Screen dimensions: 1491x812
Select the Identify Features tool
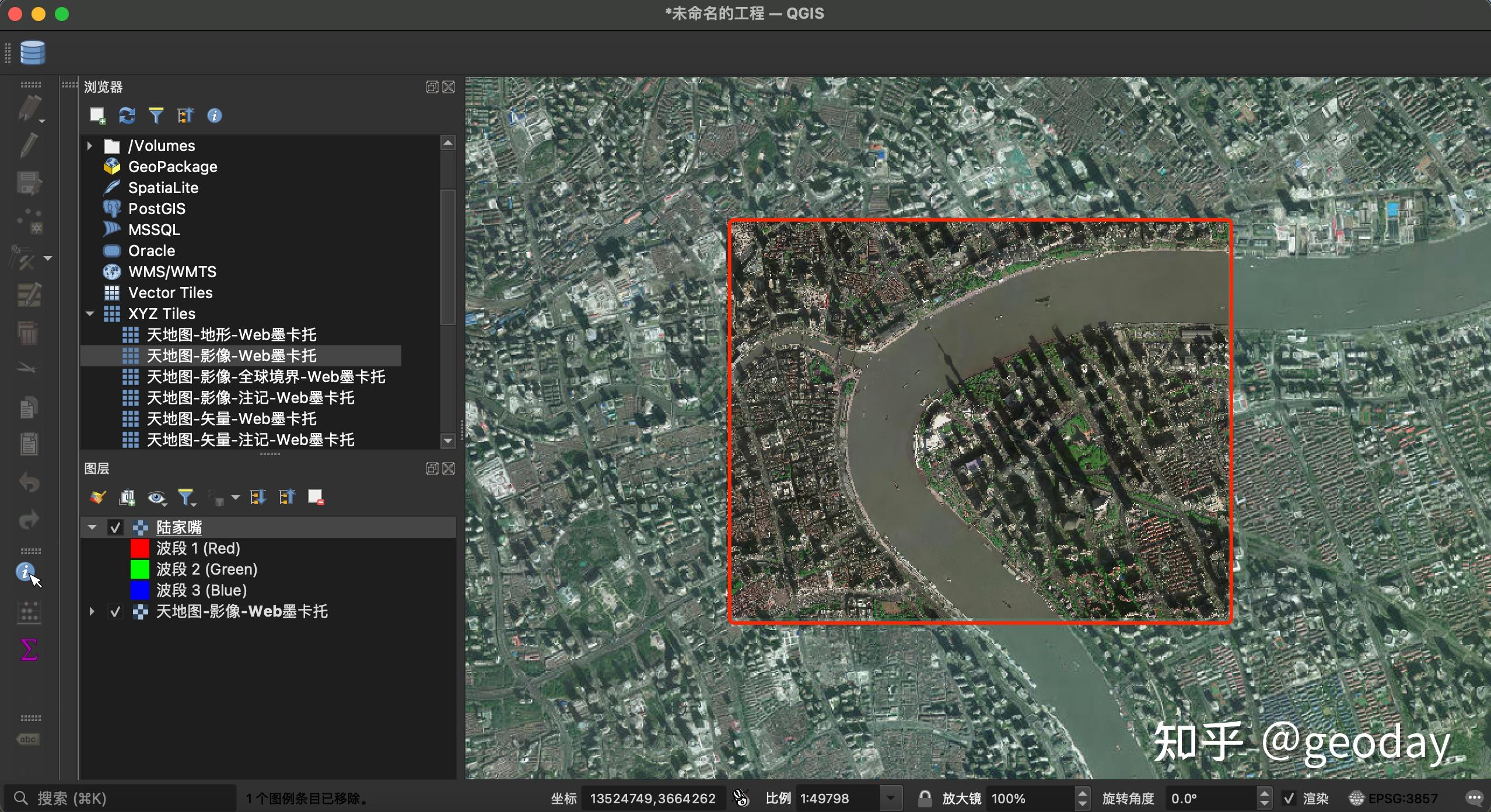tap(26, 572)
